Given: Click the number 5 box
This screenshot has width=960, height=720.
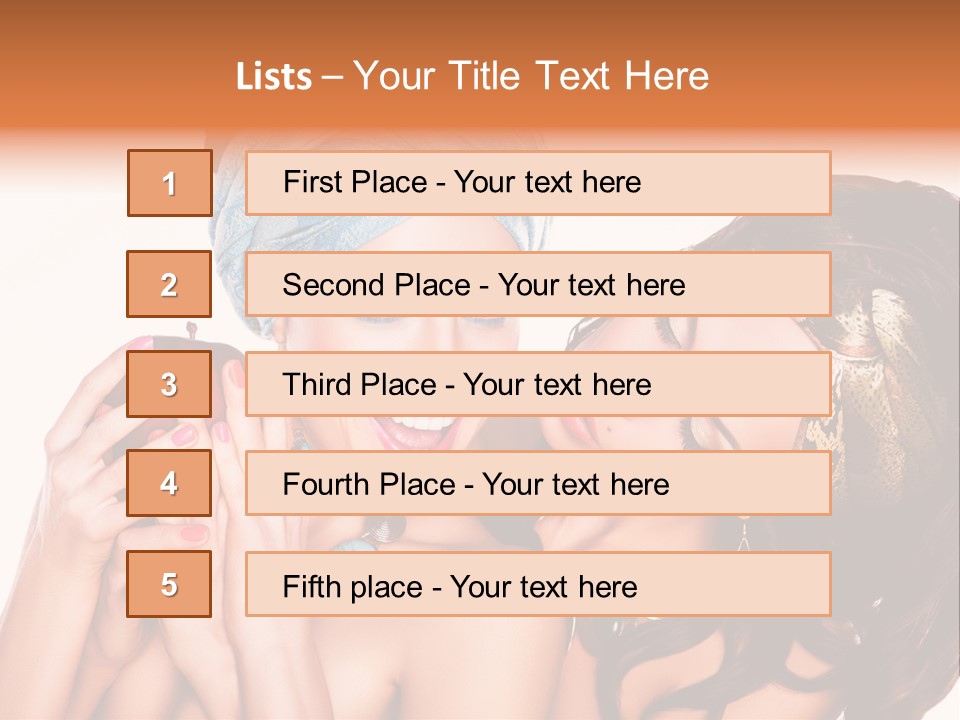Looking at the screenshot, I should coord(170,584).
